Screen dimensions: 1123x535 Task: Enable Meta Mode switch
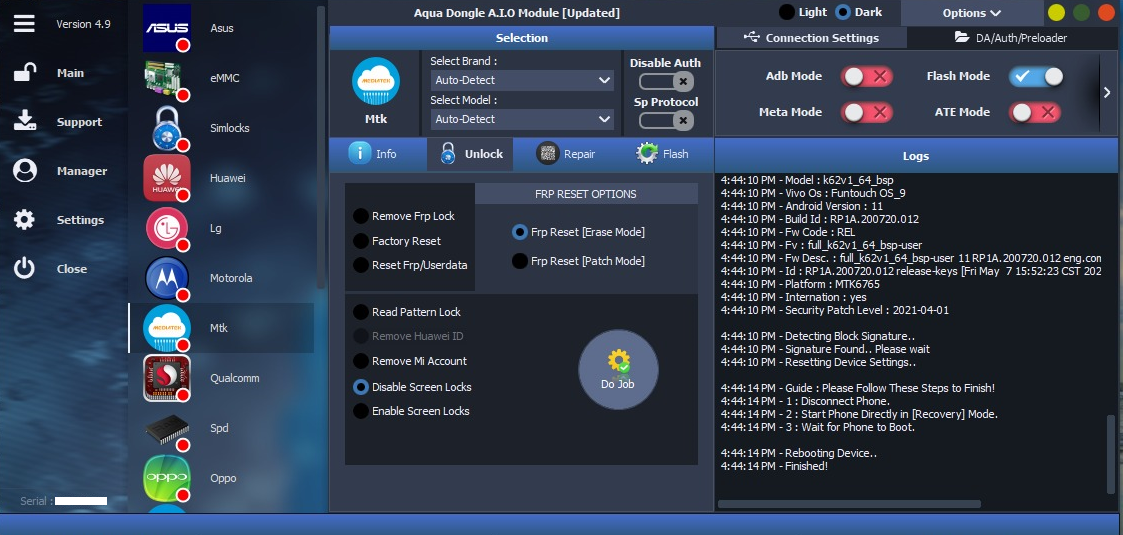click(867, 112)
